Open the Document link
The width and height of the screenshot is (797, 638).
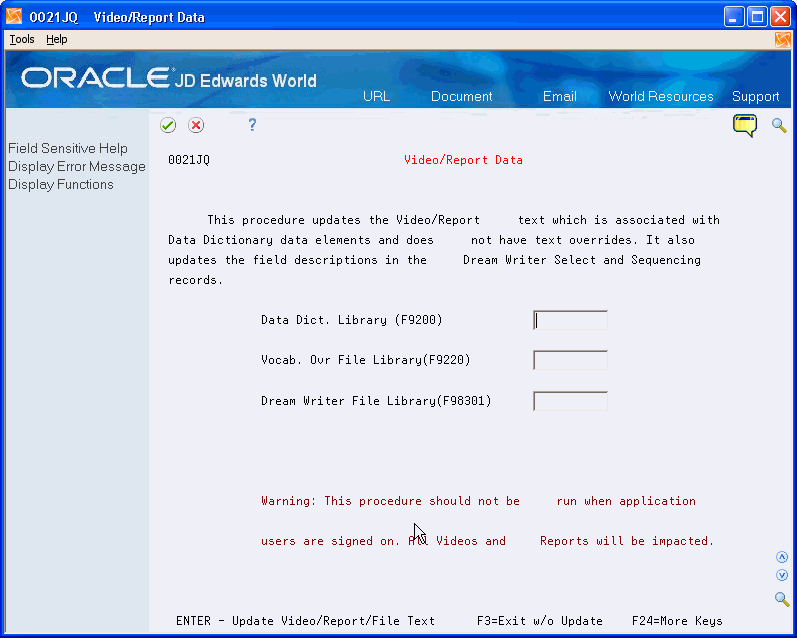coord(462,97)
